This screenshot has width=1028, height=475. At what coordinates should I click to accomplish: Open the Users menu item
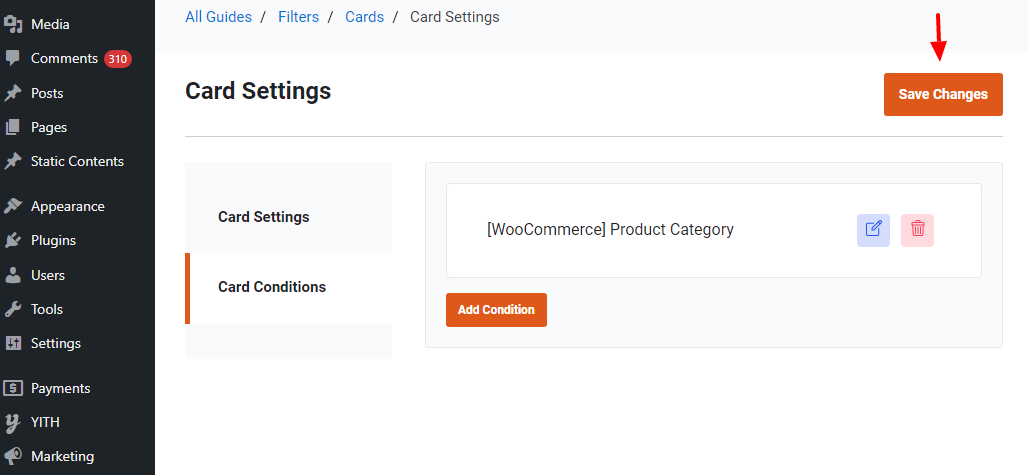(48, 275)
